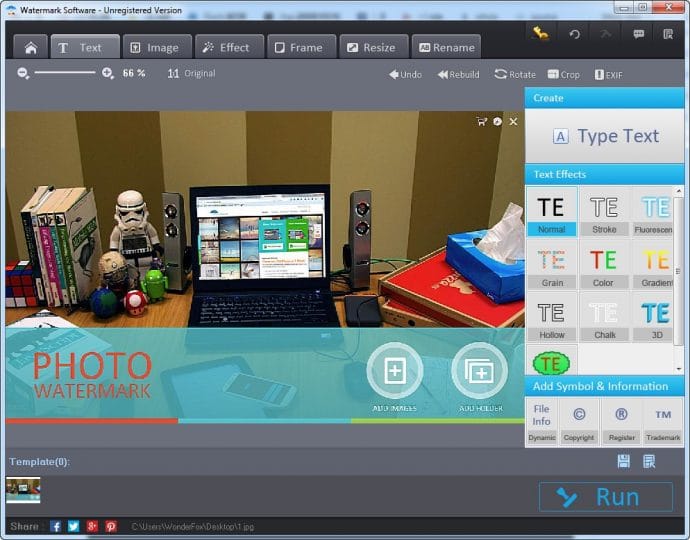The image size is (690, 540).
Task: Insert the Trademark symbol
Action: coord(662,421)
